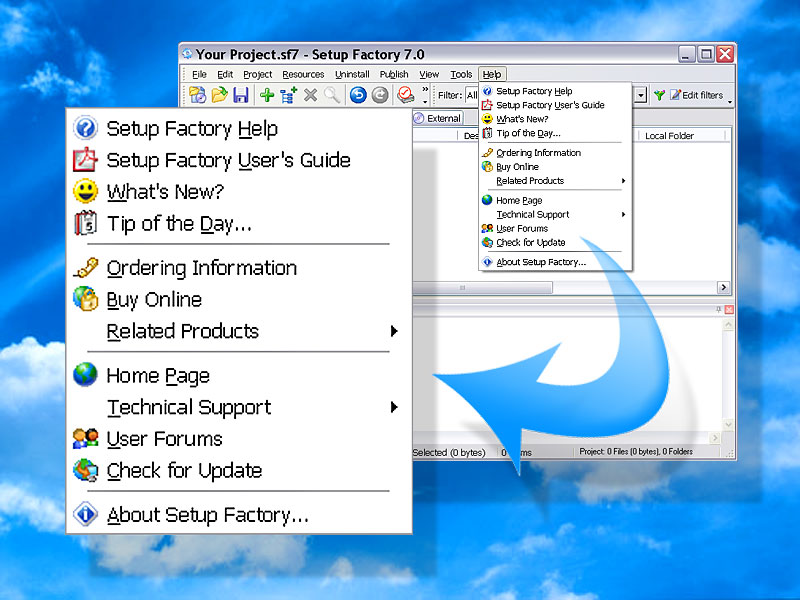
Task: Click the large smiley face icon in enlarged menu
Action: 85,191
